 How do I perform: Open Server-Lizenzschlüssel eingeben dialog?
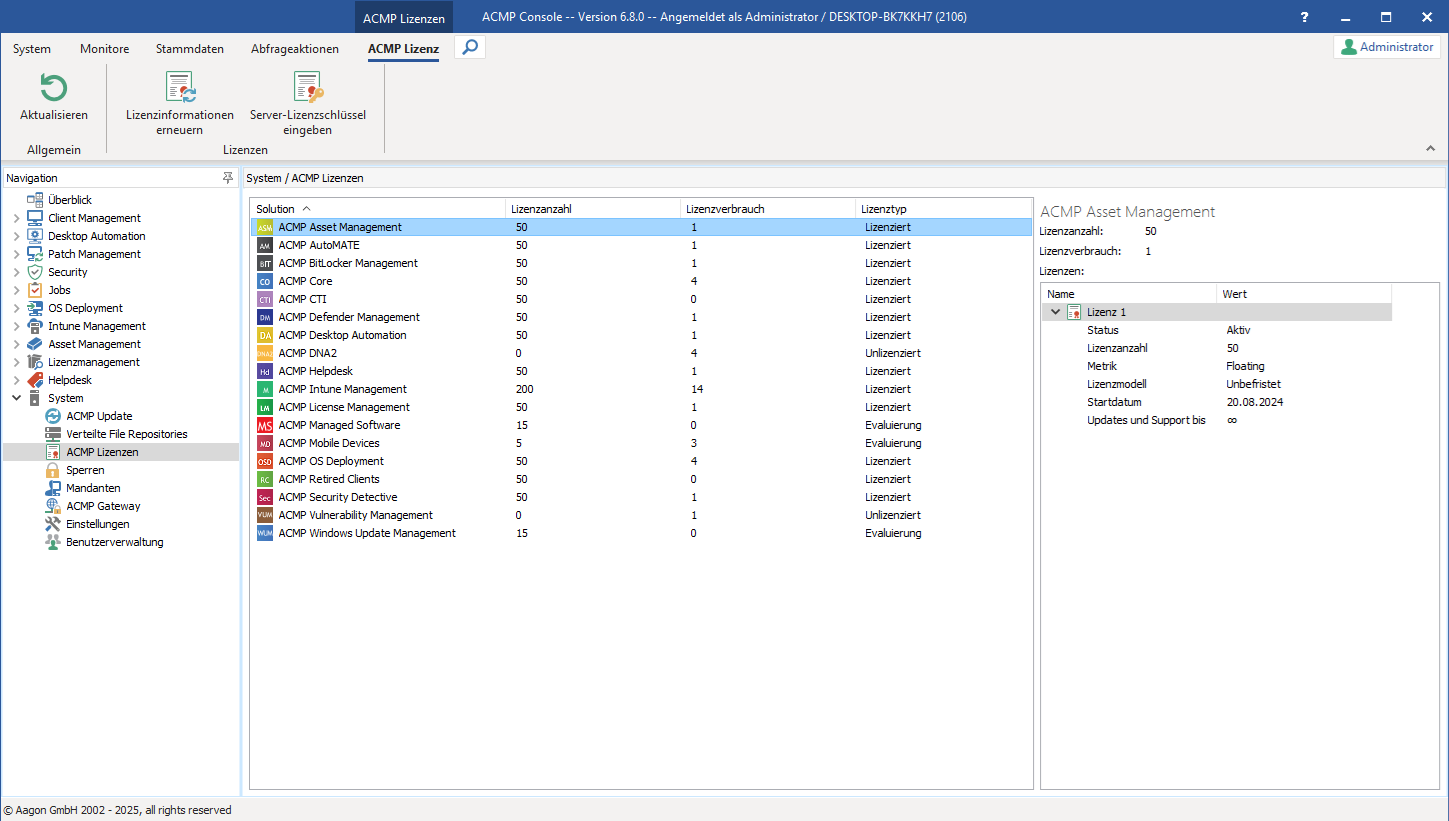(x=307, y=88)
